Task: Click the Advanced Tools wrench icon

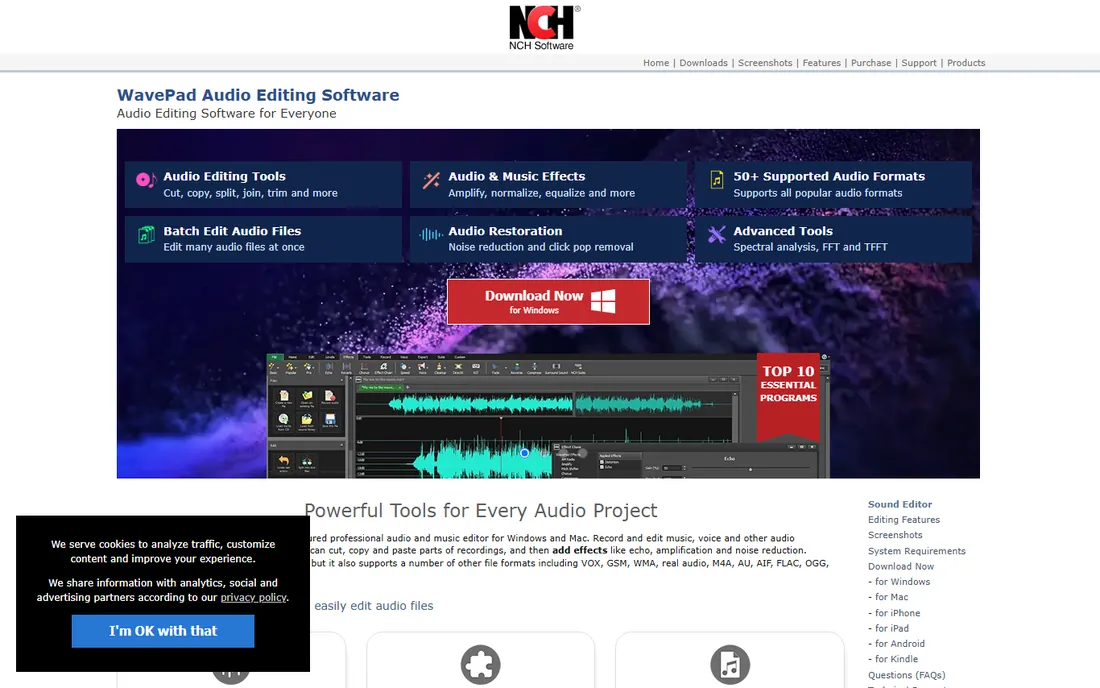Action: pos(716,235)
